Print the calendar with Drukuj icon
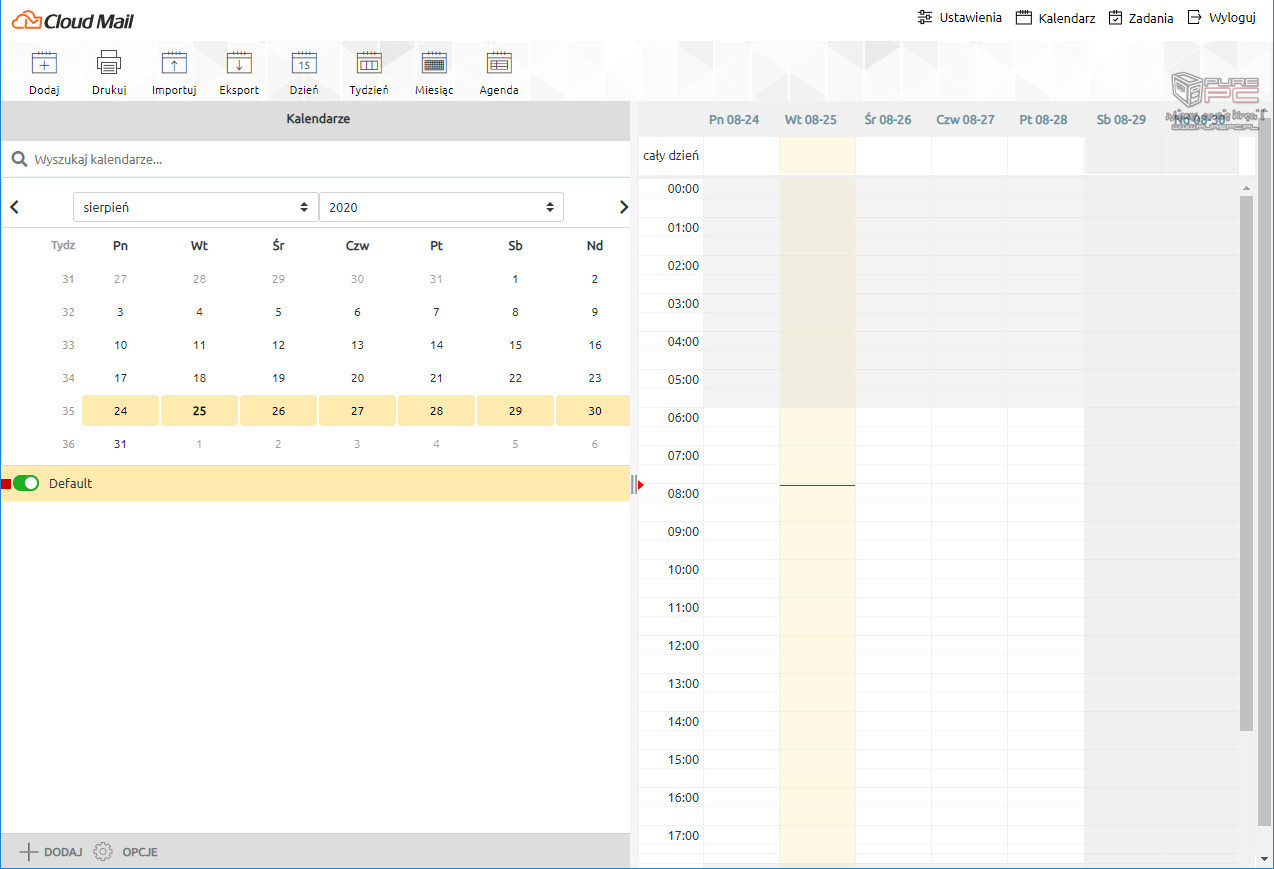Viewport: 1274px width, 869px height. click(x=109, y=64)
